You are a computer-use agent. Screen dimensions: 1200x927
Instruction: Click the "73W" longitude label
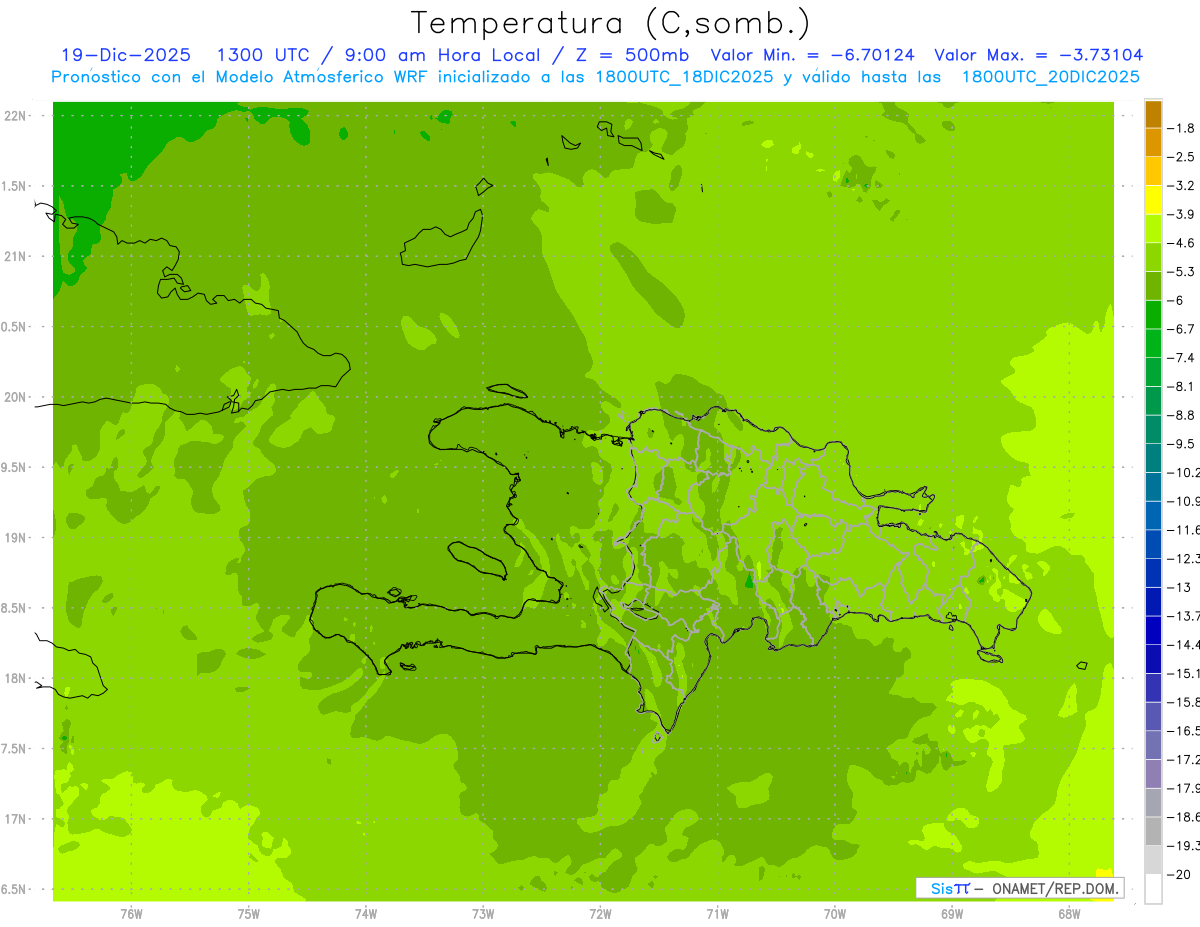click(x=483, y=914)
